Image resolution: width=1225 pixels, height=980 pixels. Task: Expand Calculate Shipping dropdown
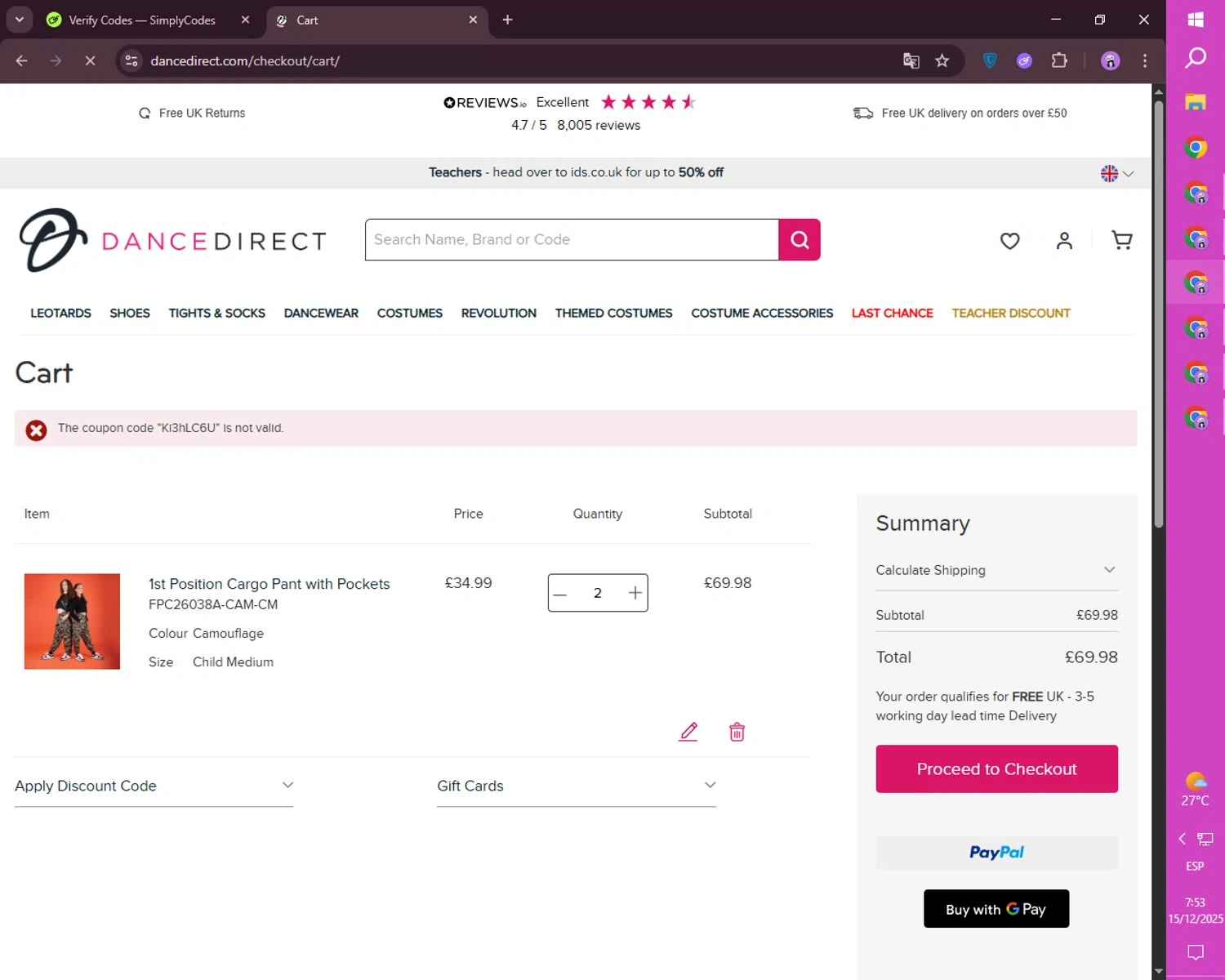coord(996,570)
